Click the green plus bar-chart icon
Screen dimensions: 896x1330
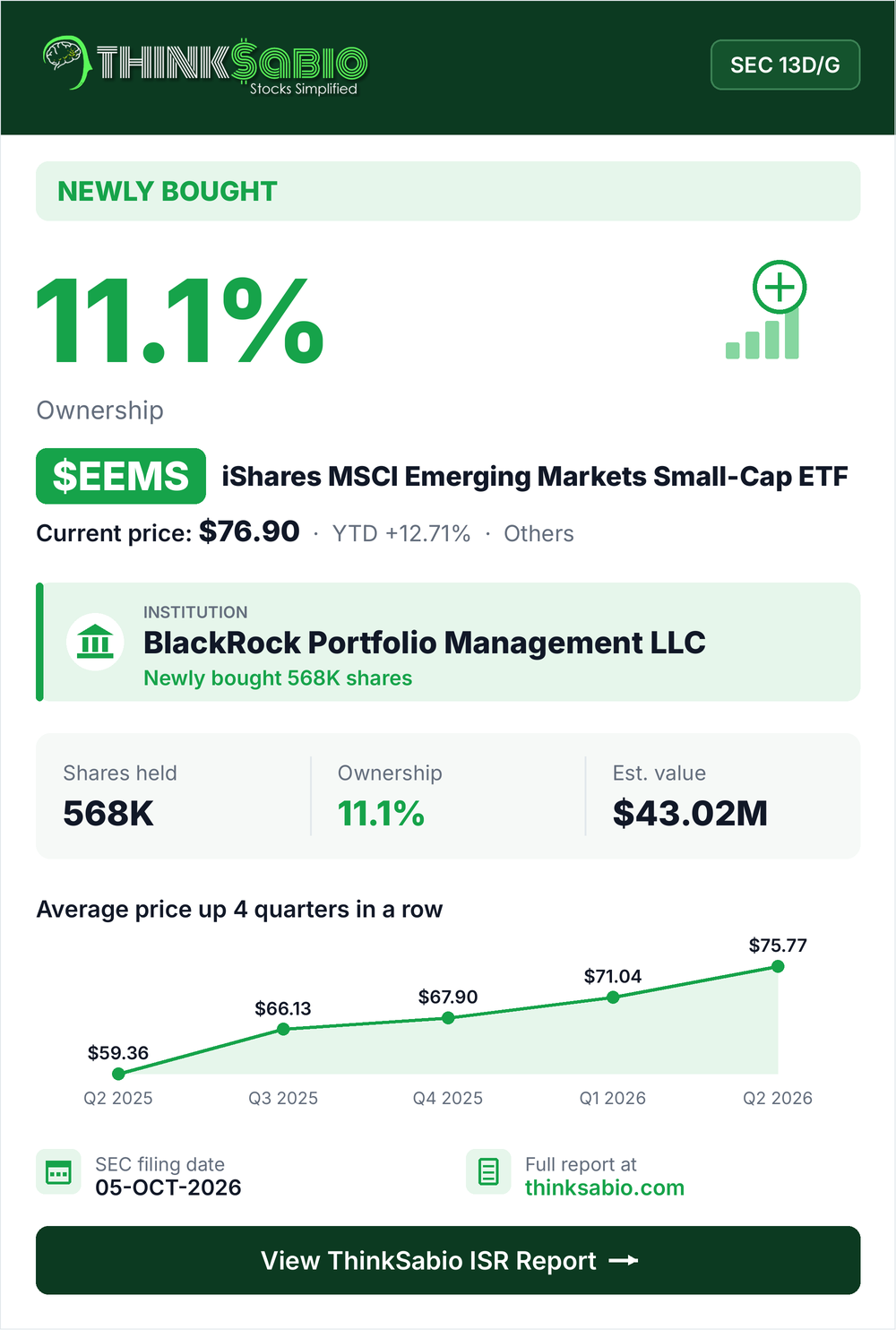click(766, 311)
